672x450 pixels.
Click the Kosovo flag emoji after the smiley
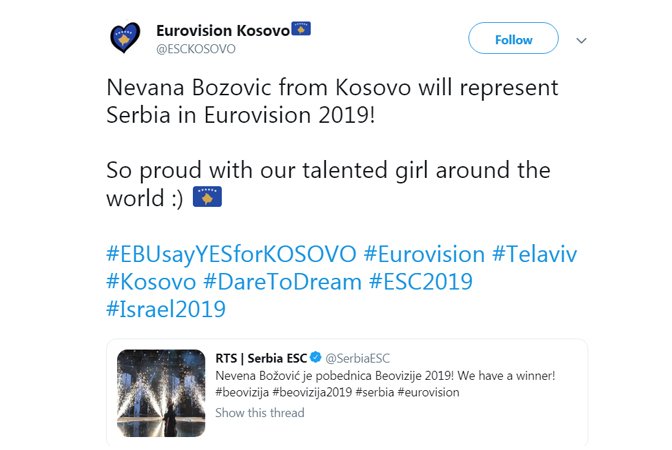(x=207, y=197)
